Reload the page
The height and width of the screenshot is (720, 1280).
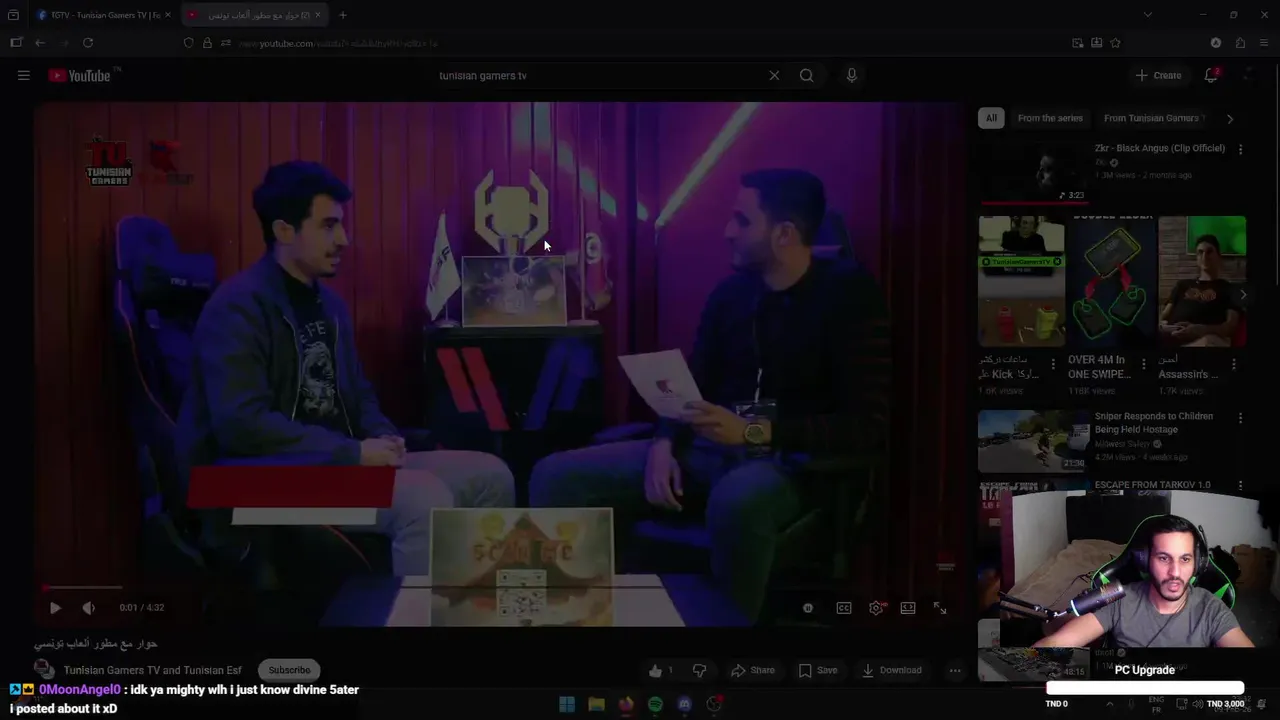point(88,43)
